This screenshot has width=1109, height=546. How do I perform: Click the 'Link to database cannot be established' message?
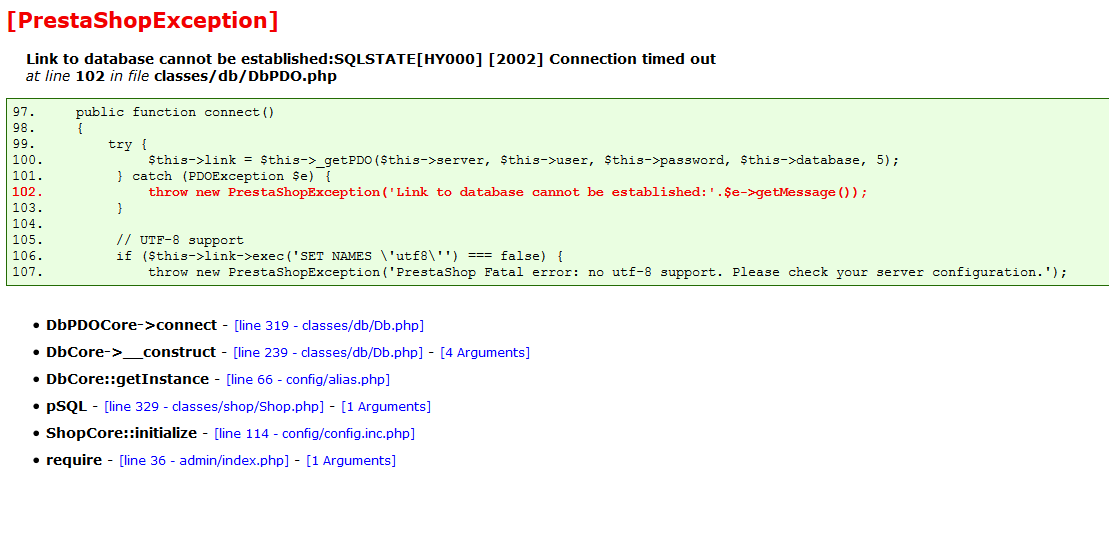[371, 59]
